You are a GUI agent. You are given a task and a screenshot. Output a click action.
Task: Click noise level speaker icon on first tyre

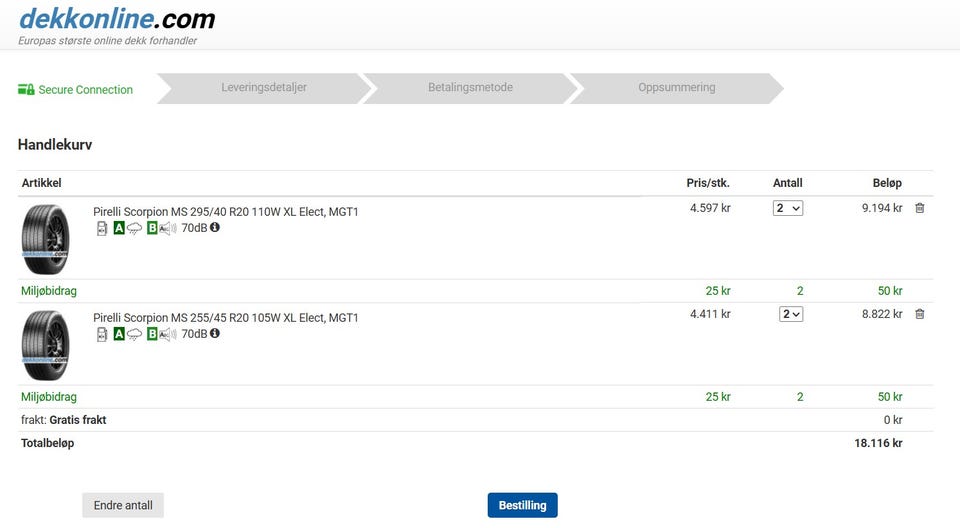[168, 228]
